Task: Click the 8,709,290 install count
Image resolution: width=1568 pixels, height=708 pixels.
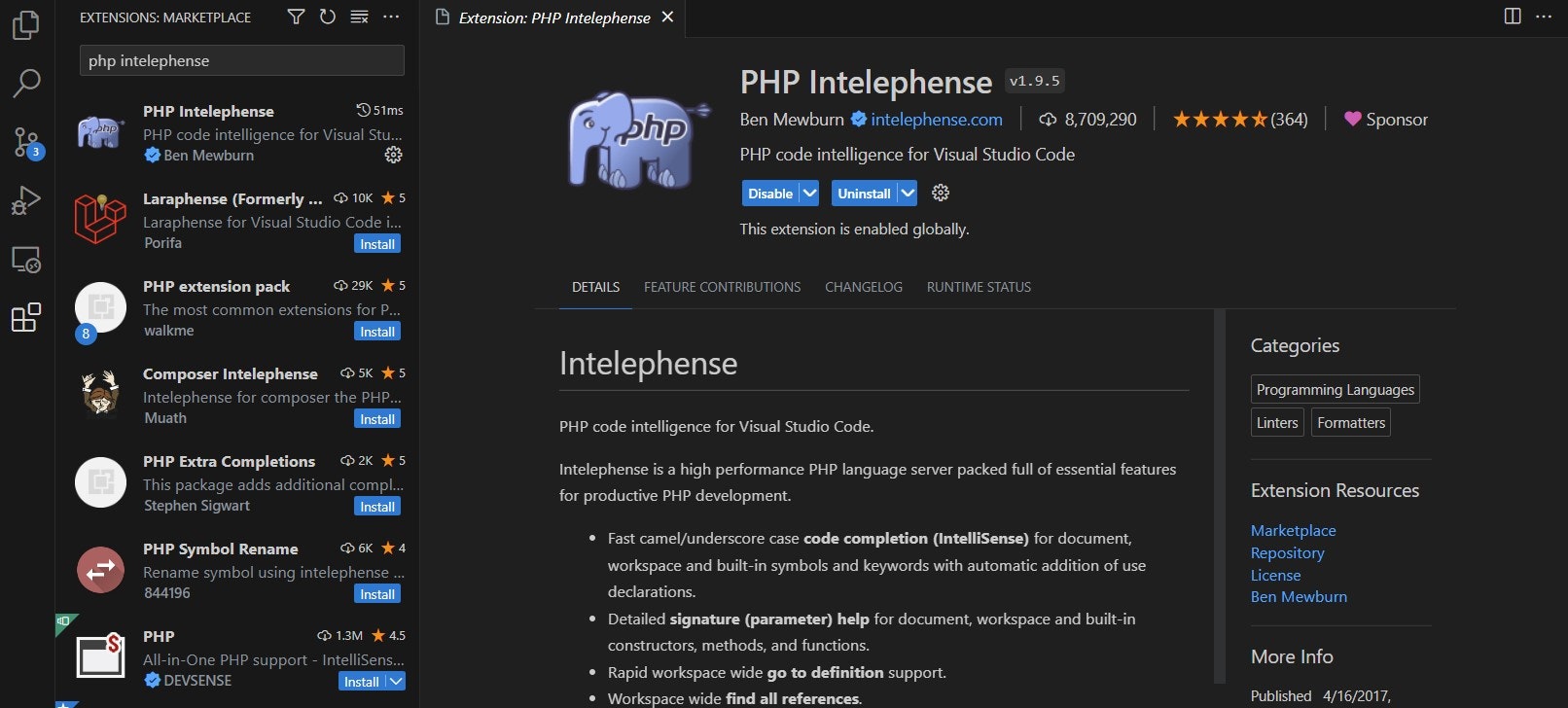Action: [x=1087, y=120]
